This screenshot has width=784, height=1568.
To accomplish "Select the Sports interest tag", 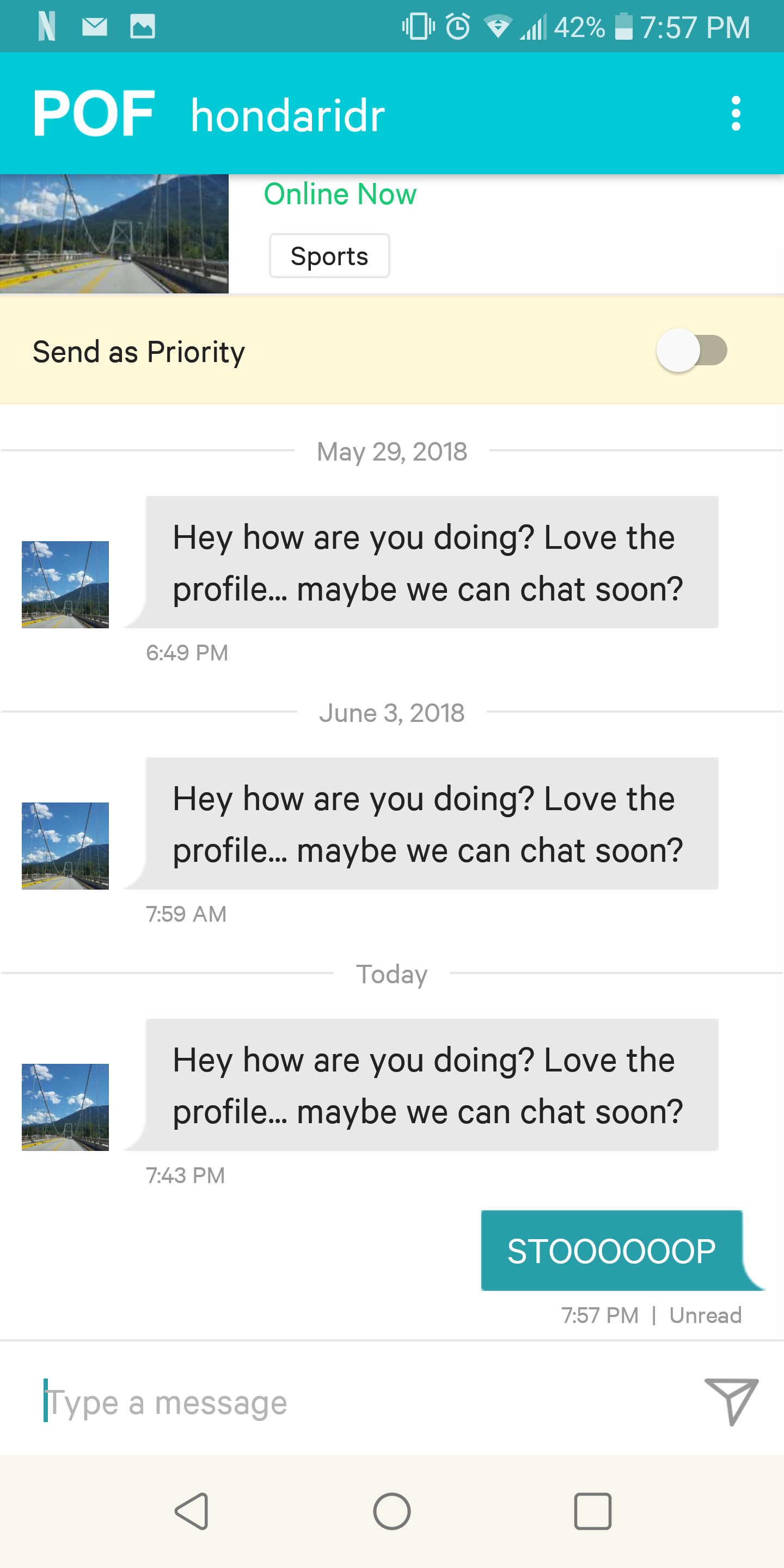I will pos(329,256).
